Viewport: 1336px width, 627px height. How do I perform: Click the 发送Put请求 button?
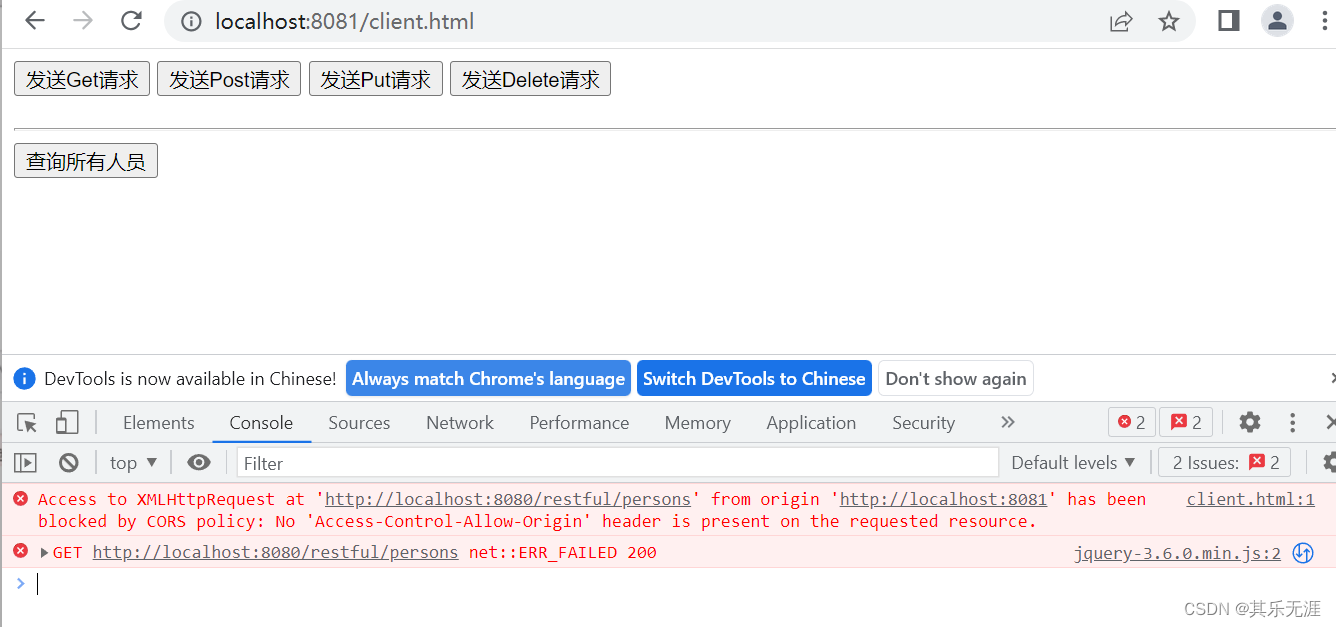[376, 79]
